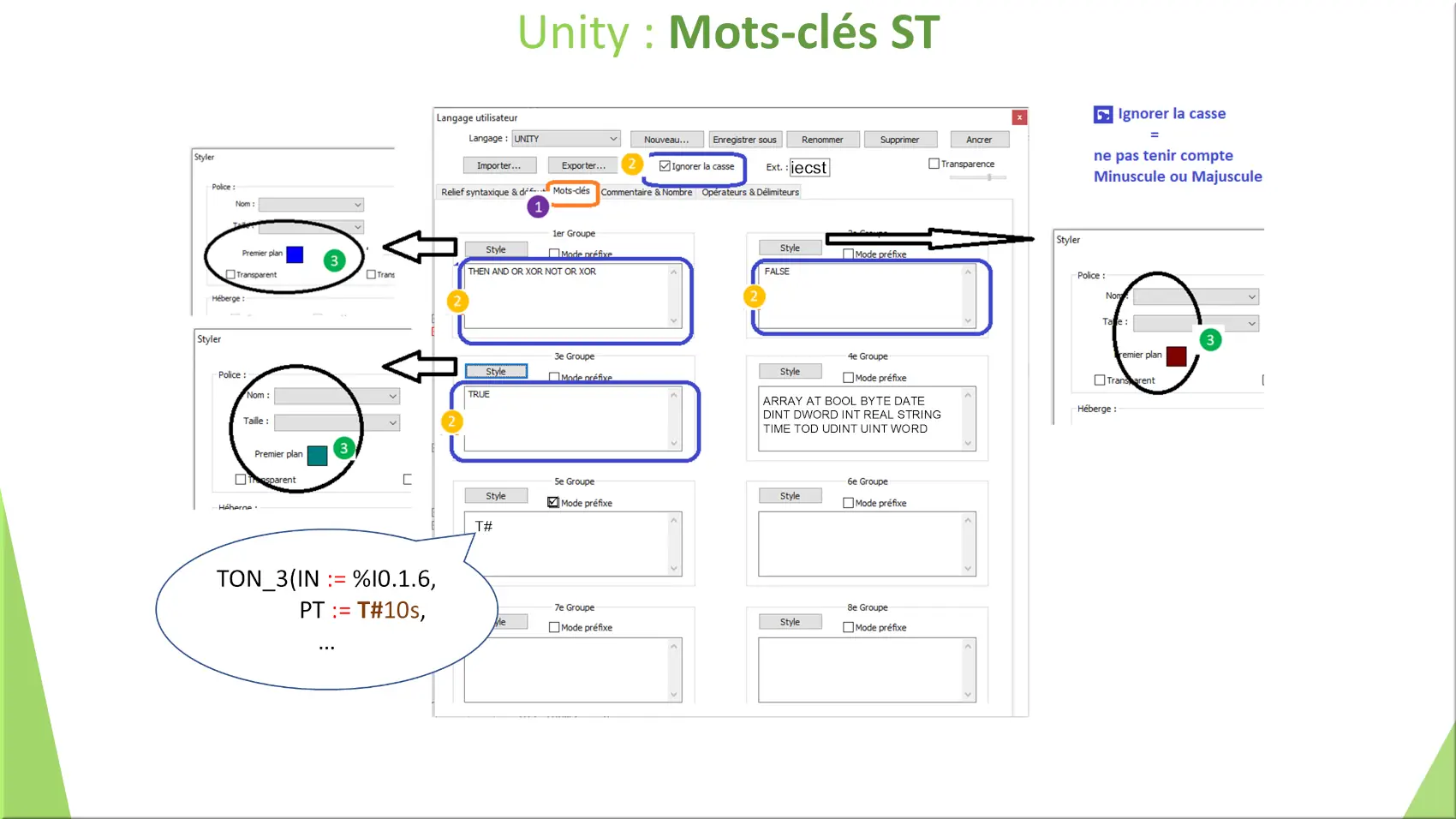Uncheck Mode préfixe for 5e Groupe

[553, 503]
